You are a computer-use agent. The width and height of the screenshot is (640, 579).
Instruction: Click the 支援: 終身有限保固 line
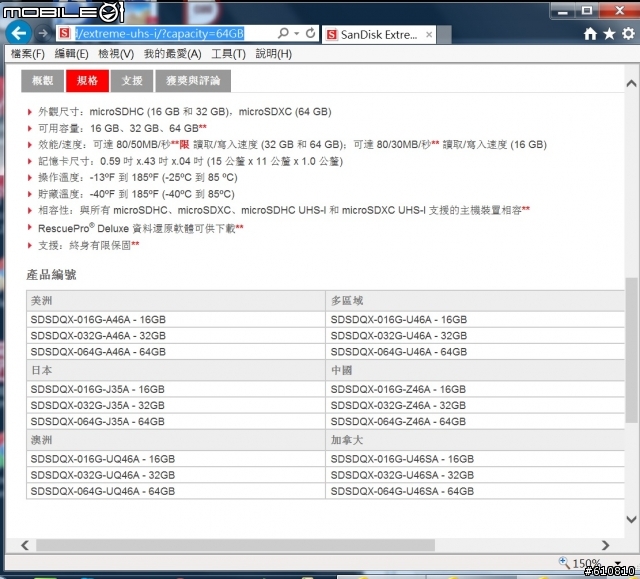click(x=89, y=245)
